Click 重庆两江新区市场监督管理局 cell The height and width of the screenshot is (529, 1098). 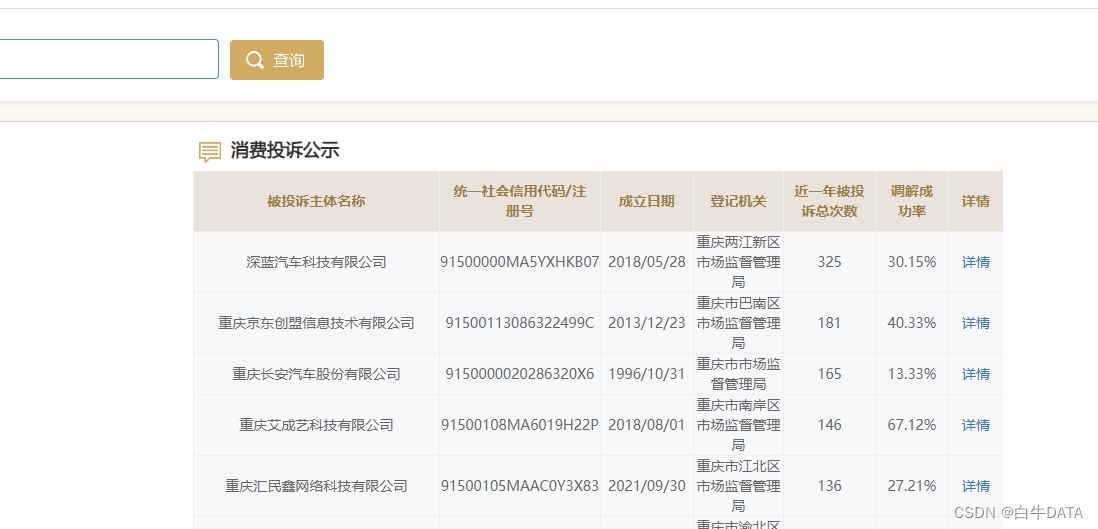(x=739, y=263)
